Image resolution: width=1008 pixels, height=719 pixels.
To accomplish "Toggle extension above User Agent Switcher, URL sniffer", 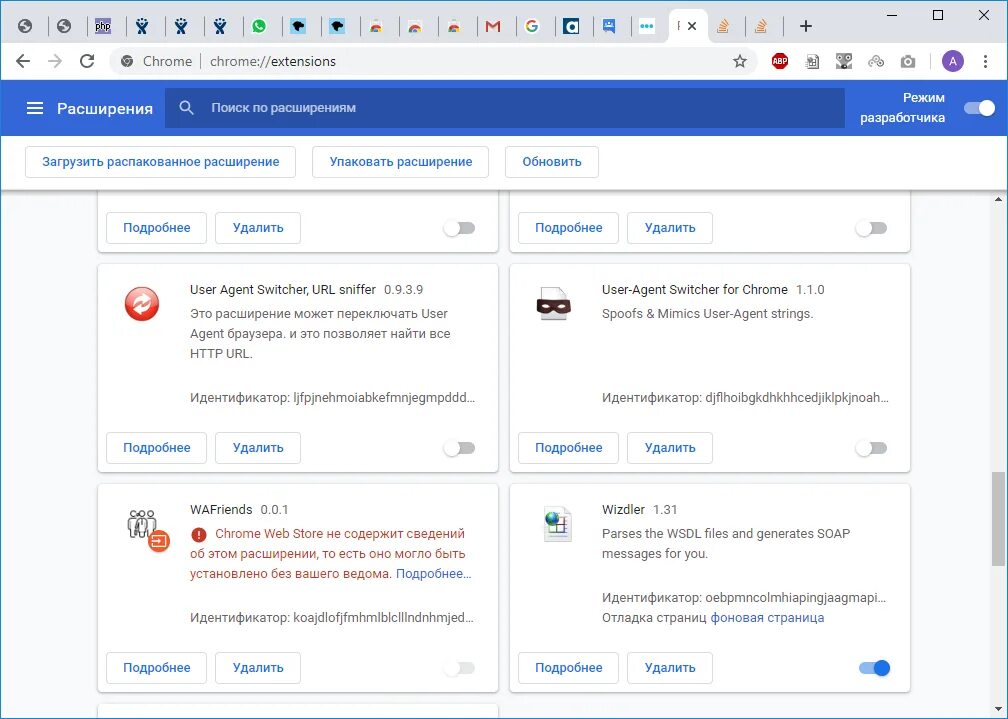I will (x=460, y=228).
